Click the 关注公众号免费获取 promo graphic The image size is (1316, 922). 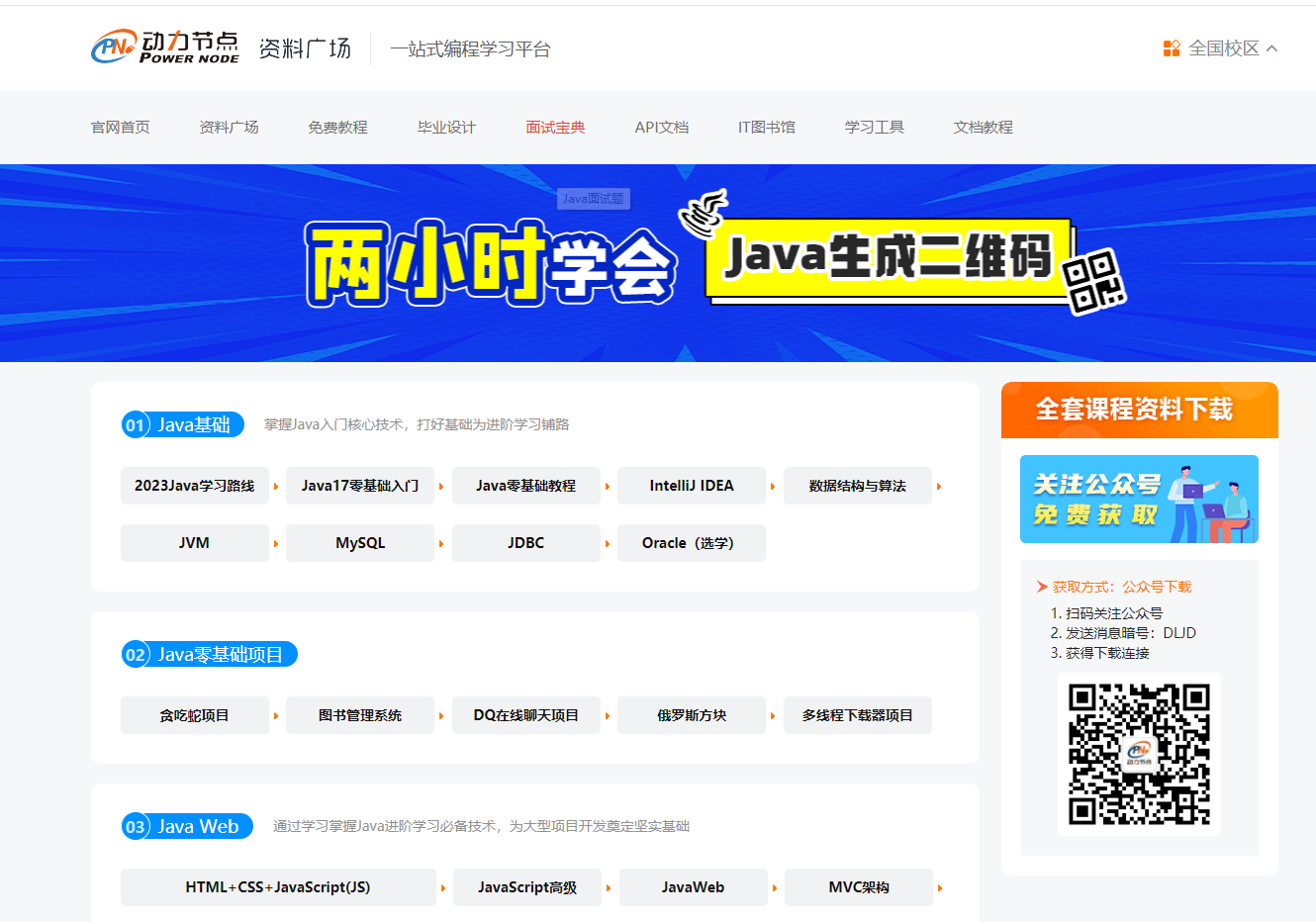click(x=1139, y=500)
